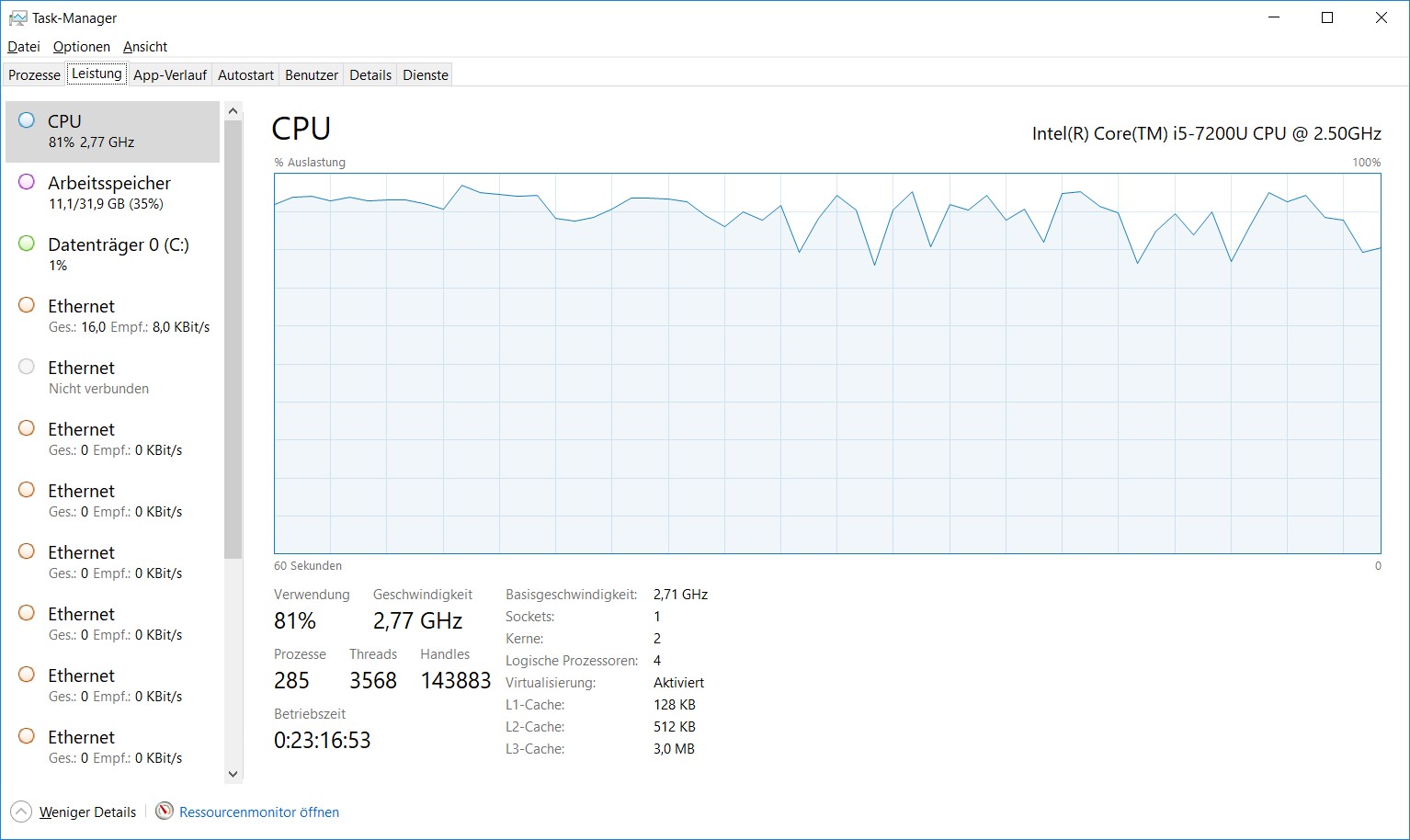The height and width of the screenshot is (840, 1410).
Task: Maximize the Task-Manager window
Action: click(1327, 17)
